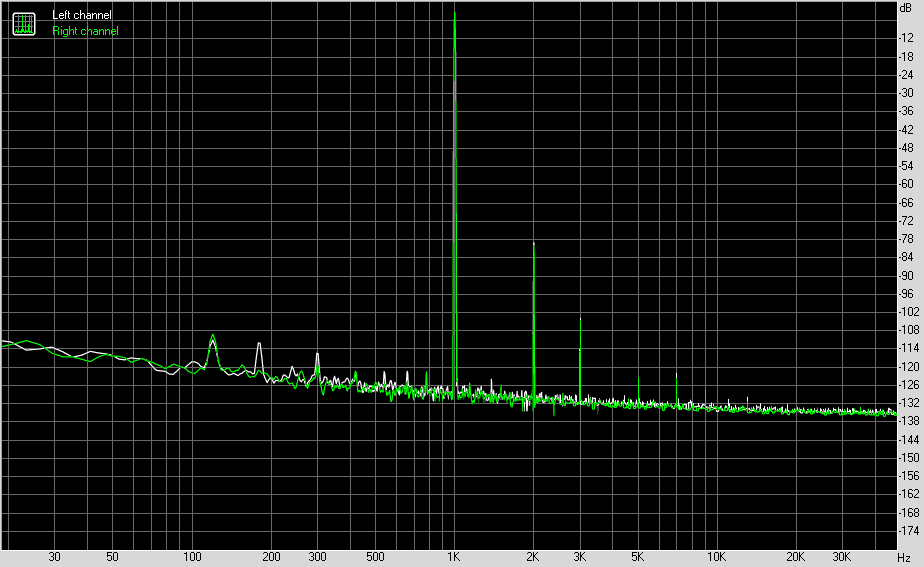Click the -132 dB scale value

point(909,403)
